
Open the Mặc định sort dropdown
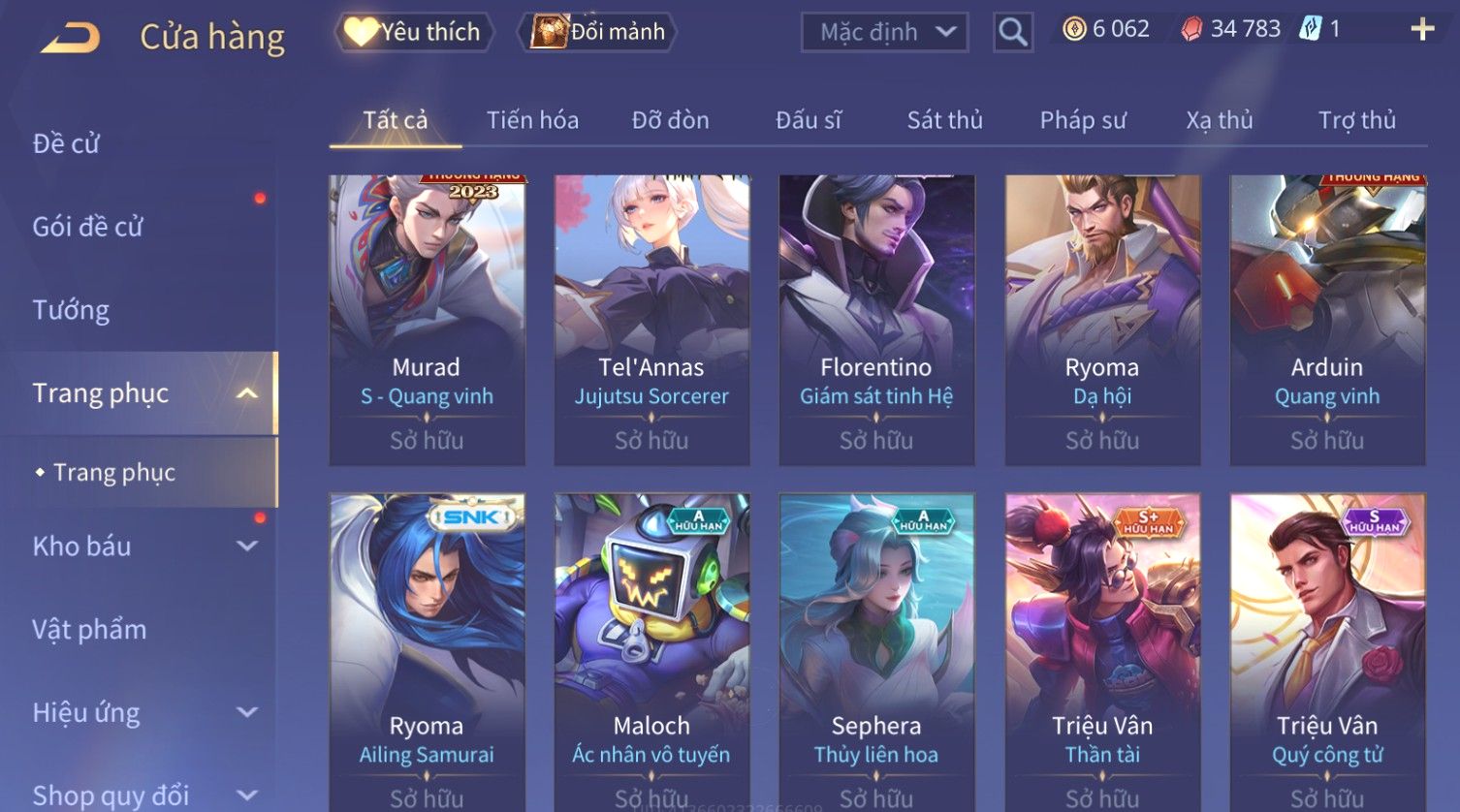point(885,32)
